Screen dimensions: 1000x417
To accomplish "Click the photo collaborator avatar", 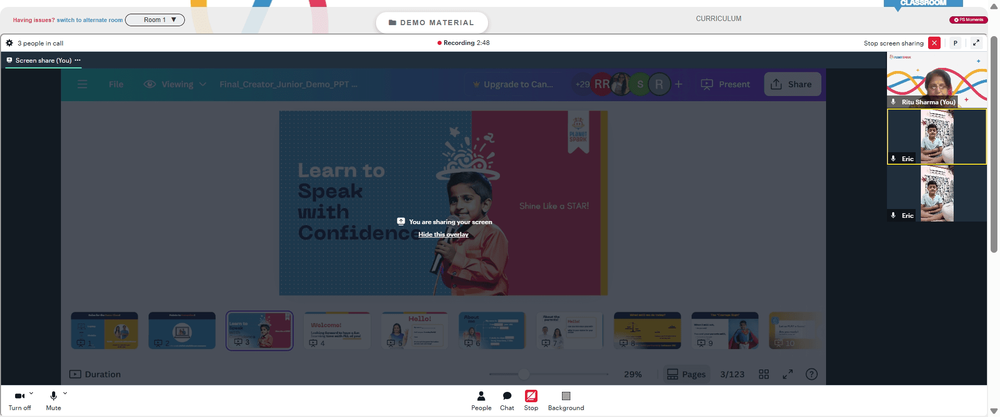I will (x=620, y=84).
